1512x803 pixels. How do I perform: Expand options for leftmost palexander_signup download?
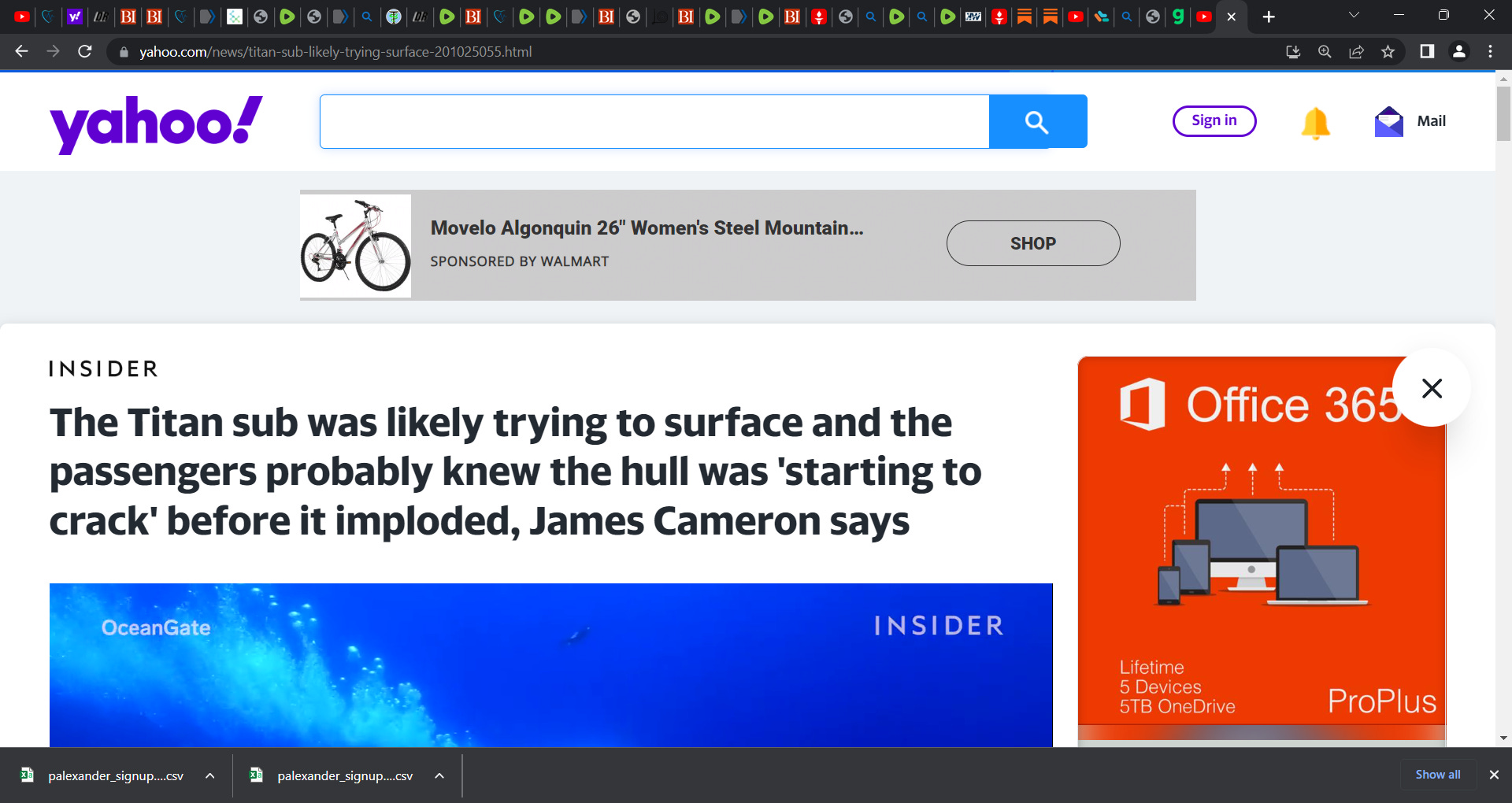pyautogui.click(x=210, y=775)
